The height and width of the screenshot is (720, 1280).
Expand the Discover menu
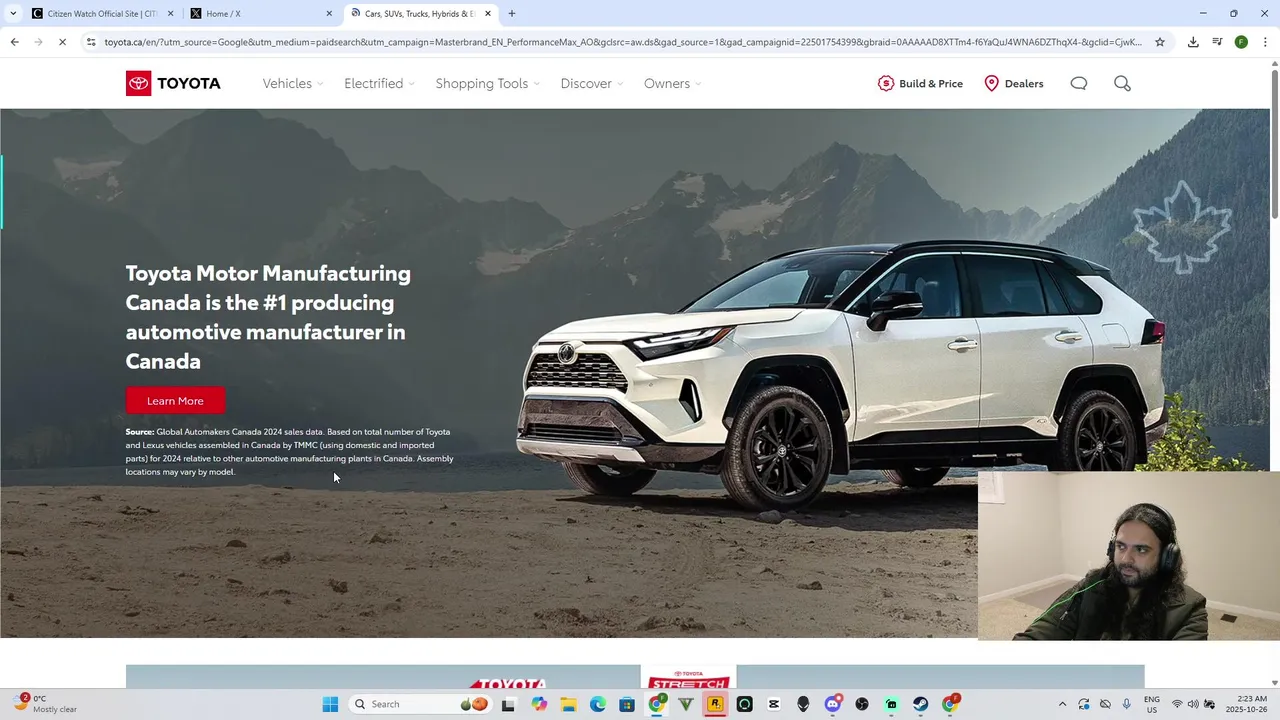pos(591,83)
